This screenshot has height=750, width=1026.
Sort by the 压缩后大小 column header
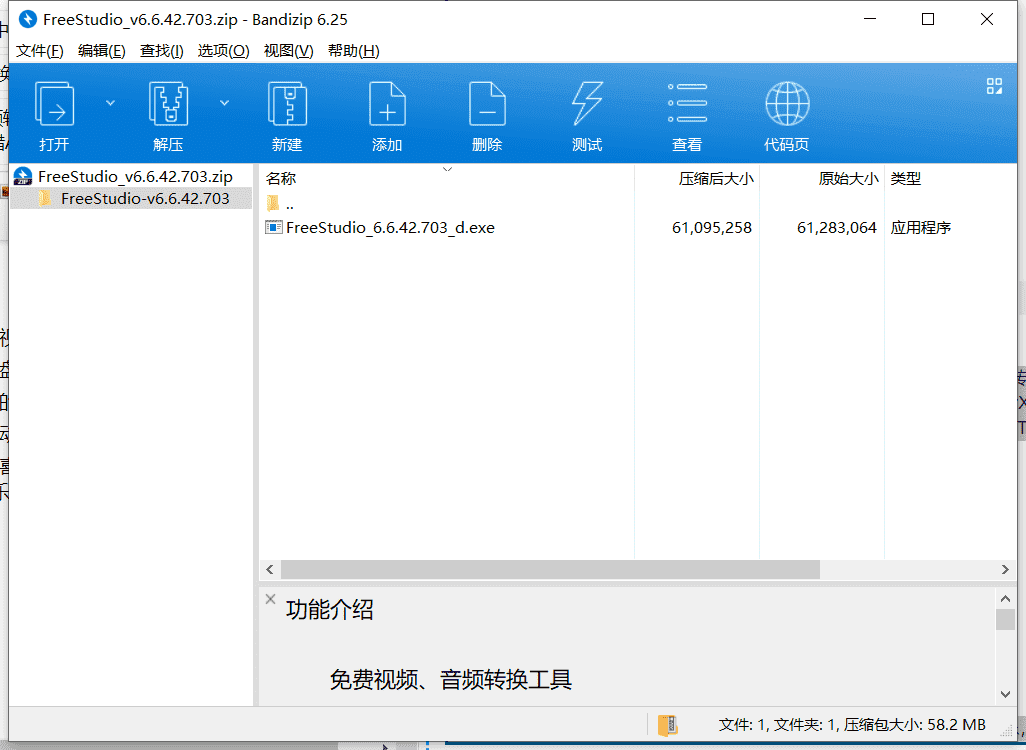pos(697,178)
